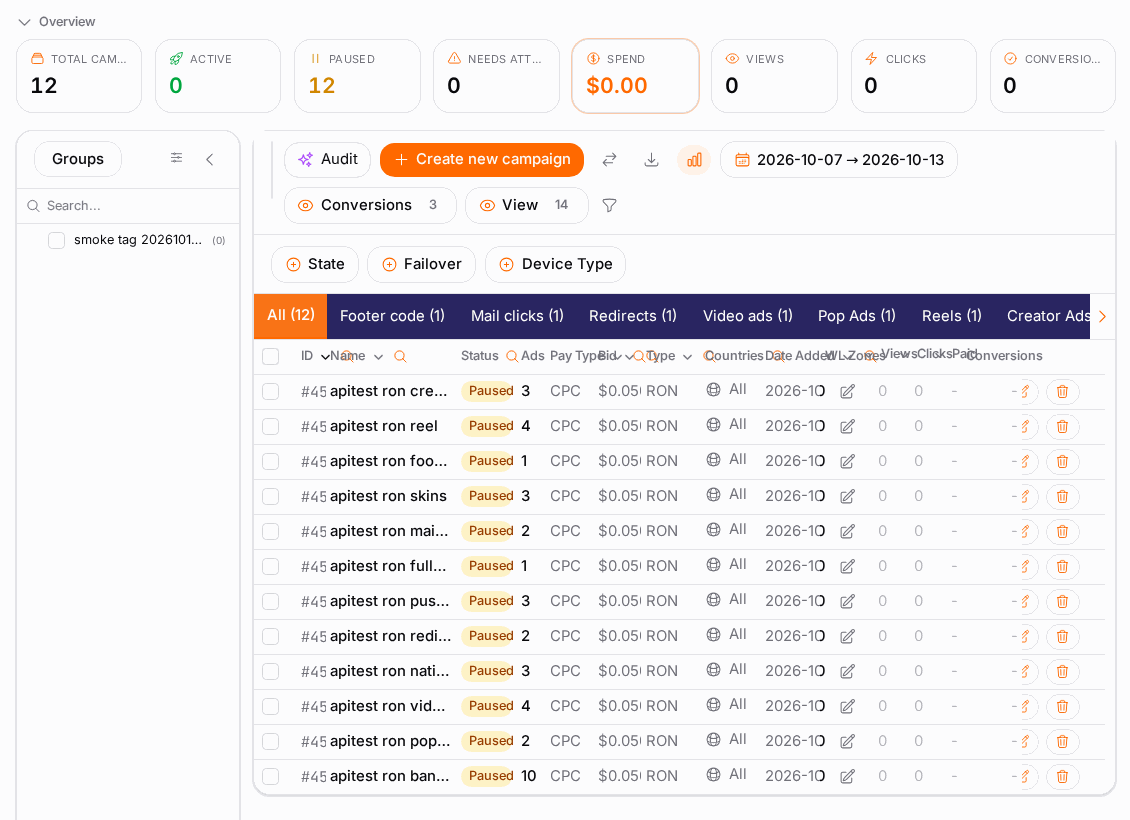Delete apitest ron ban... trash icon

1062,777
